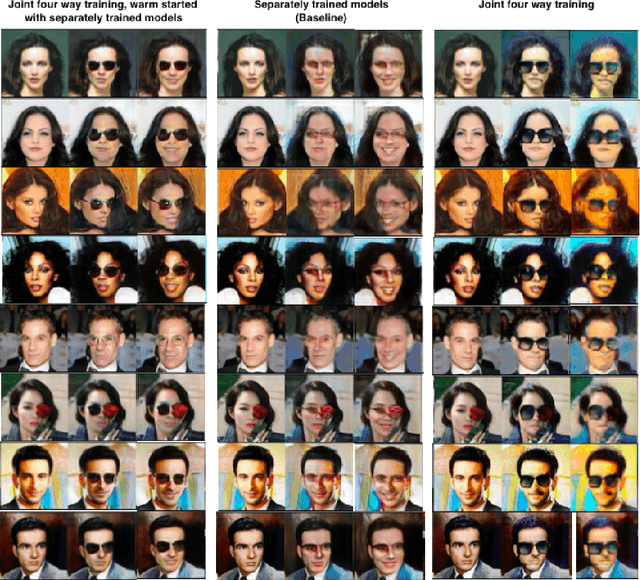Click the heading "Separately trained models (Baseline)"
640x580 pixels.
coord(321,11)
